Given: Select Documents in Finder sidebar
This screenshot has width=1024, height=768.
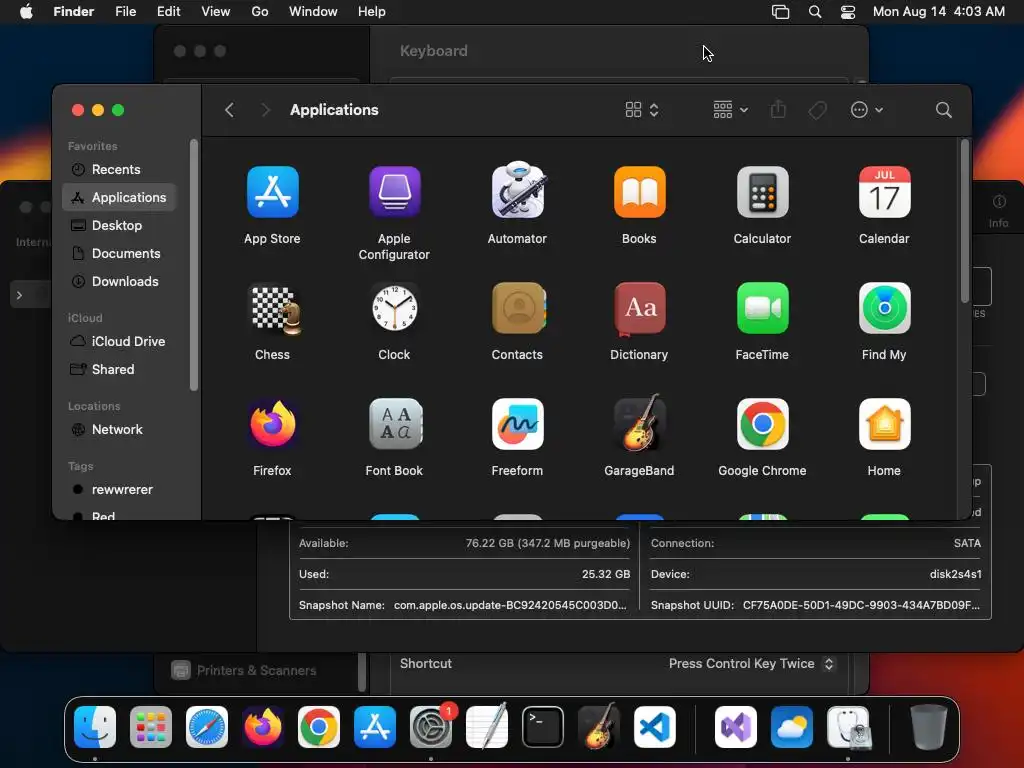Looking at the screenshot, I should (x=119, y=253).
